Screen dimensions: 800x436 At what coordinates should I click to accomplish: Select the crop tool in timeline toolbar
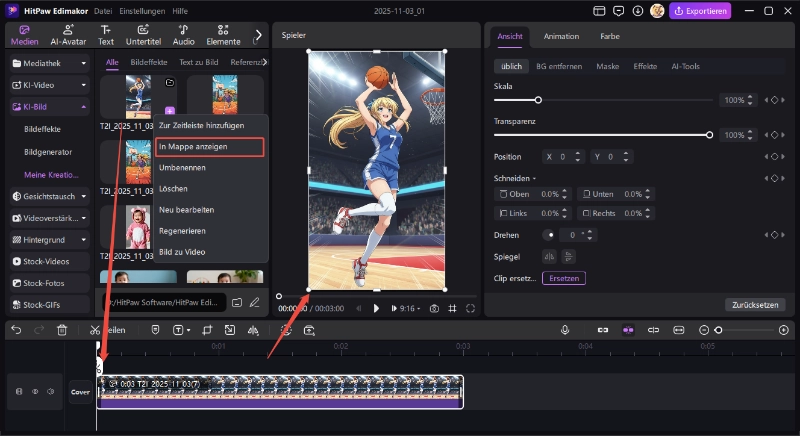tap(207, 329)
